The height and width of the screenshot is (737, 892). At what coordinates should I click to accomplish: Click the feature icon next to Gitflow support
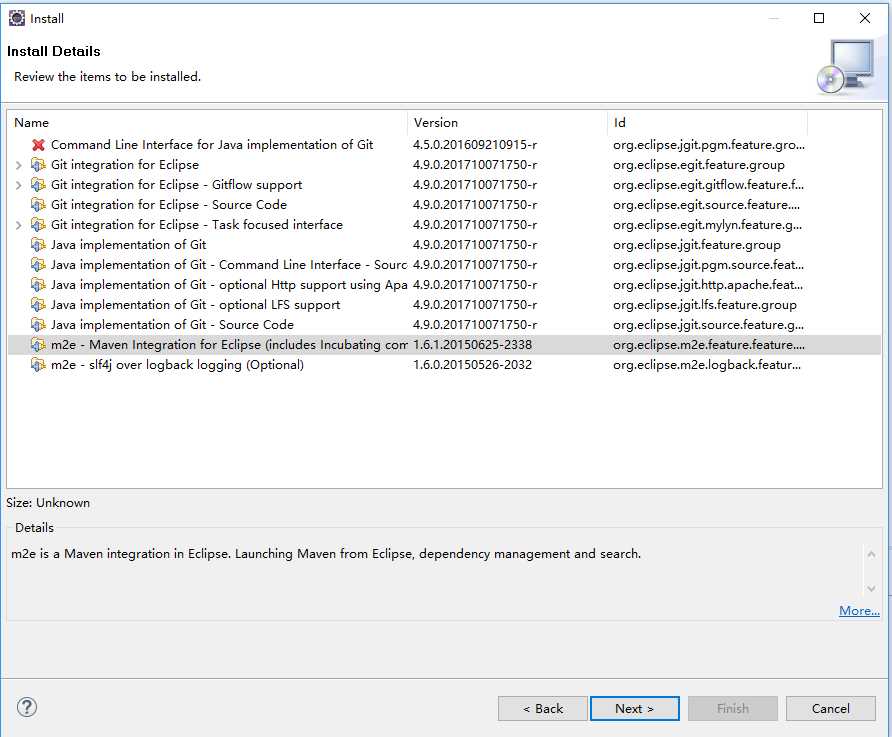(38, 185)
